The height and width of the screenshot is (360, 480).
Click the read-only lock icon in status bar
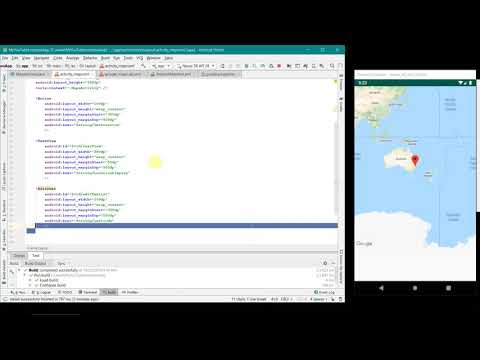tap(333, 299)
